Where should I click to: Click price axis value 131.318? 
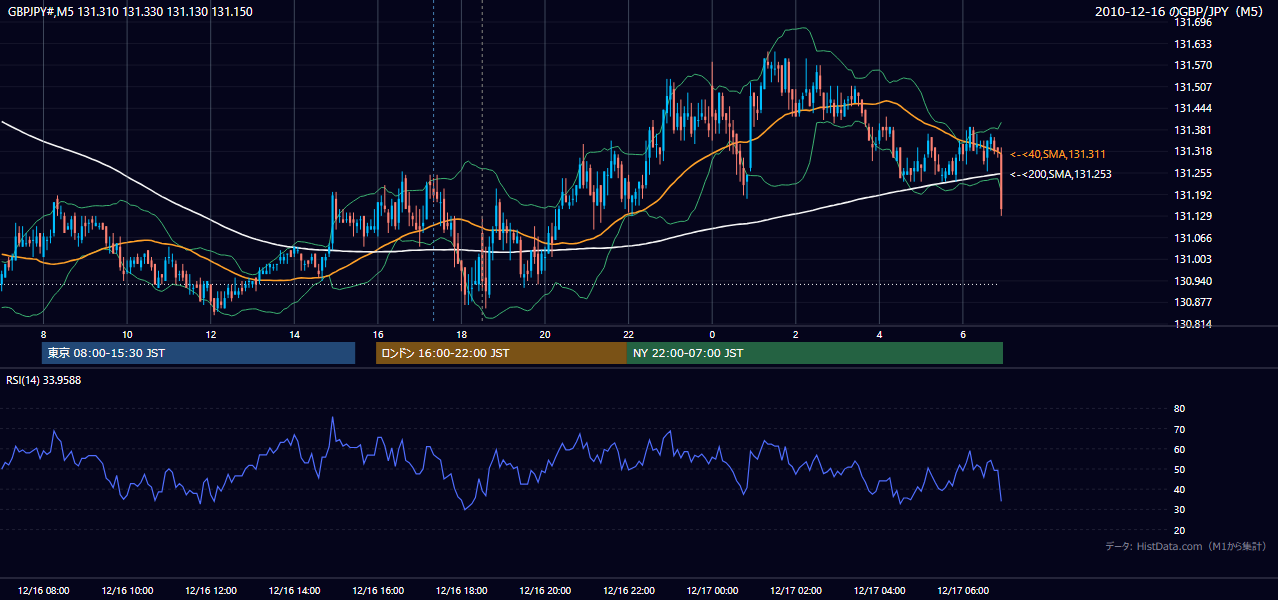(1192, 151)
